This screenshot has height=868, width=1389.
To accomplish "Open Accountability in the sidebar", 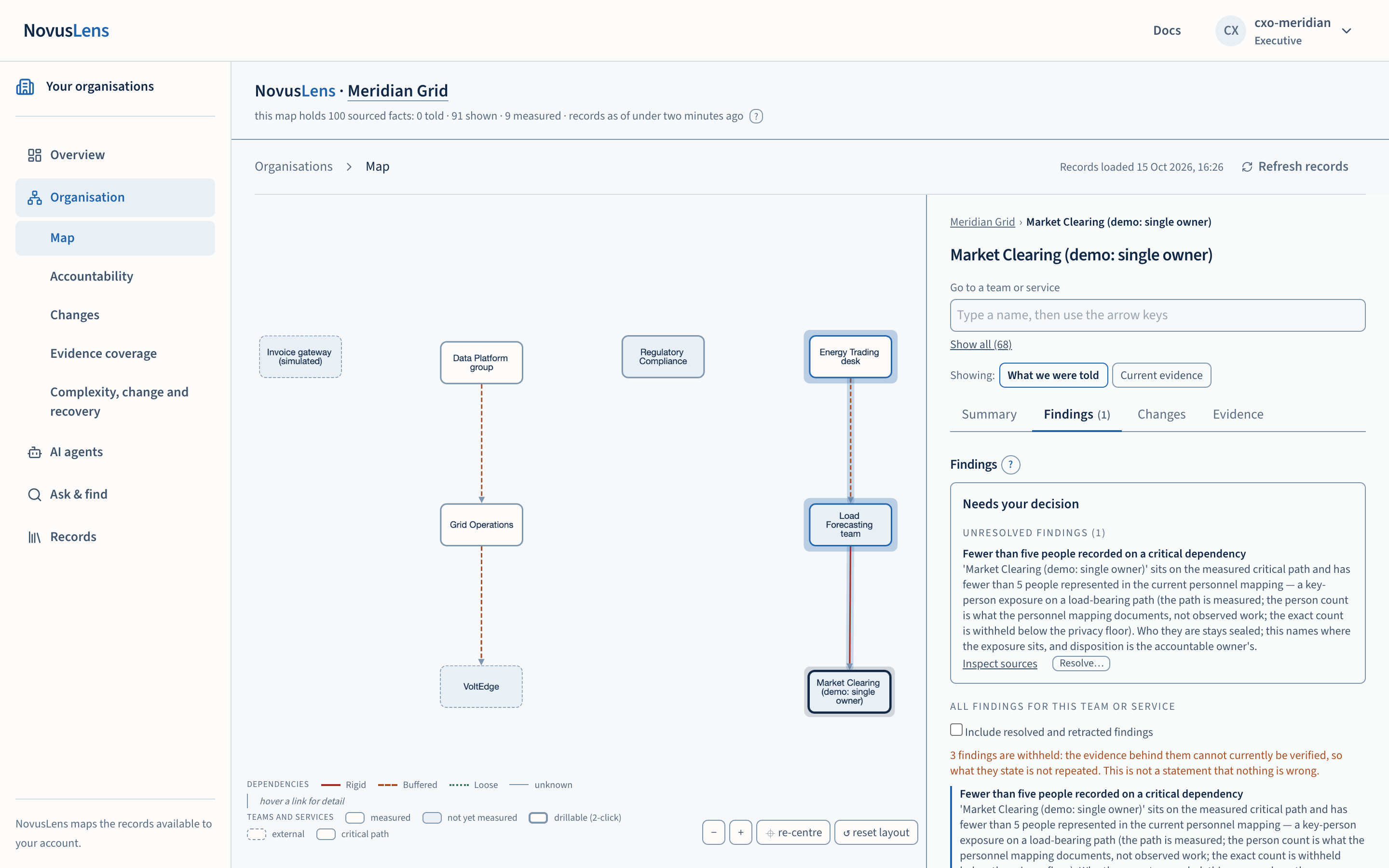I will coord(115,277).
